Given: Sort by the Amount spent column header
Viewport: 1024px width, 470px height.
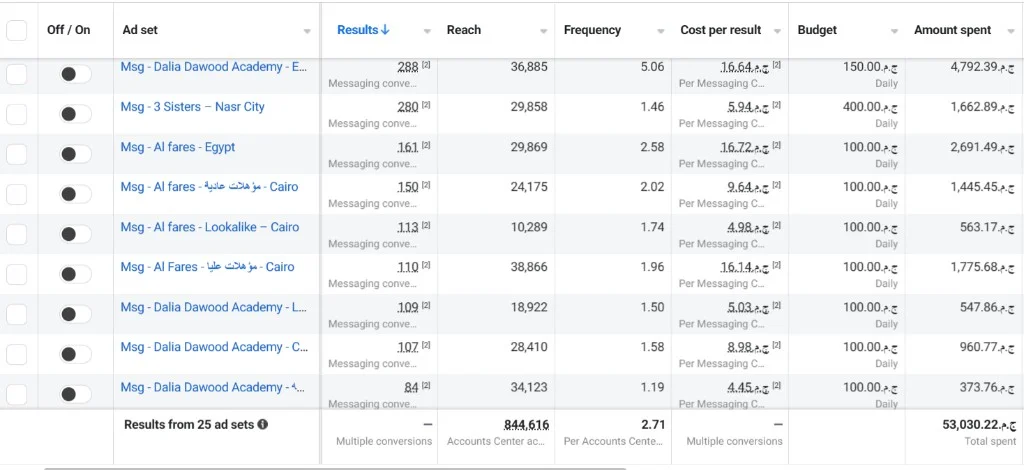Looking at the screenshot, I should [952, 30].
